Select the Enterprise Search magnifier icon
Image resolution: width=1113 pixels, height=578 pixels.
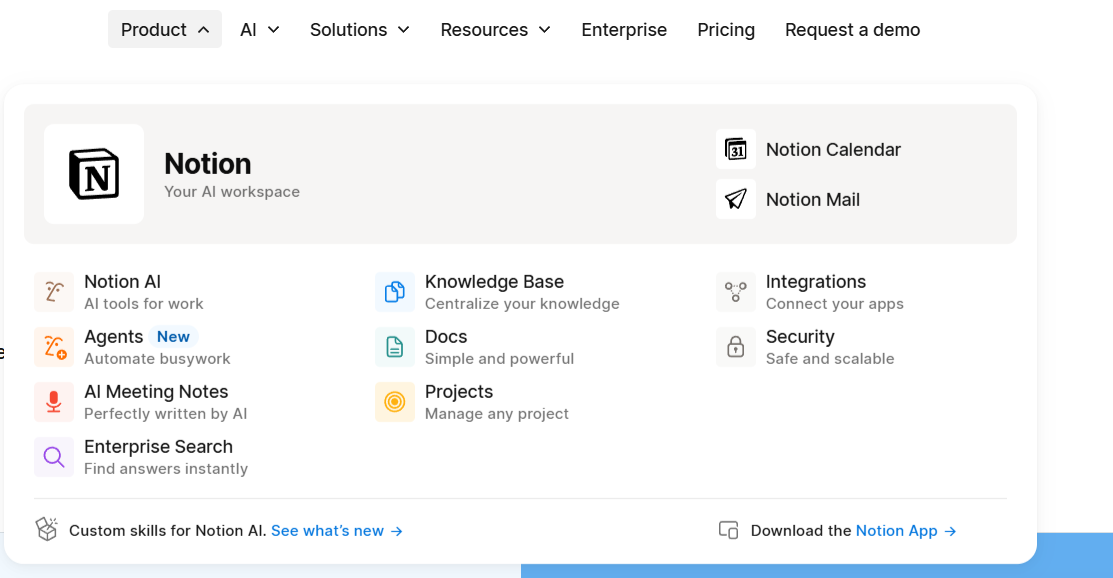(x=54, y=456)
